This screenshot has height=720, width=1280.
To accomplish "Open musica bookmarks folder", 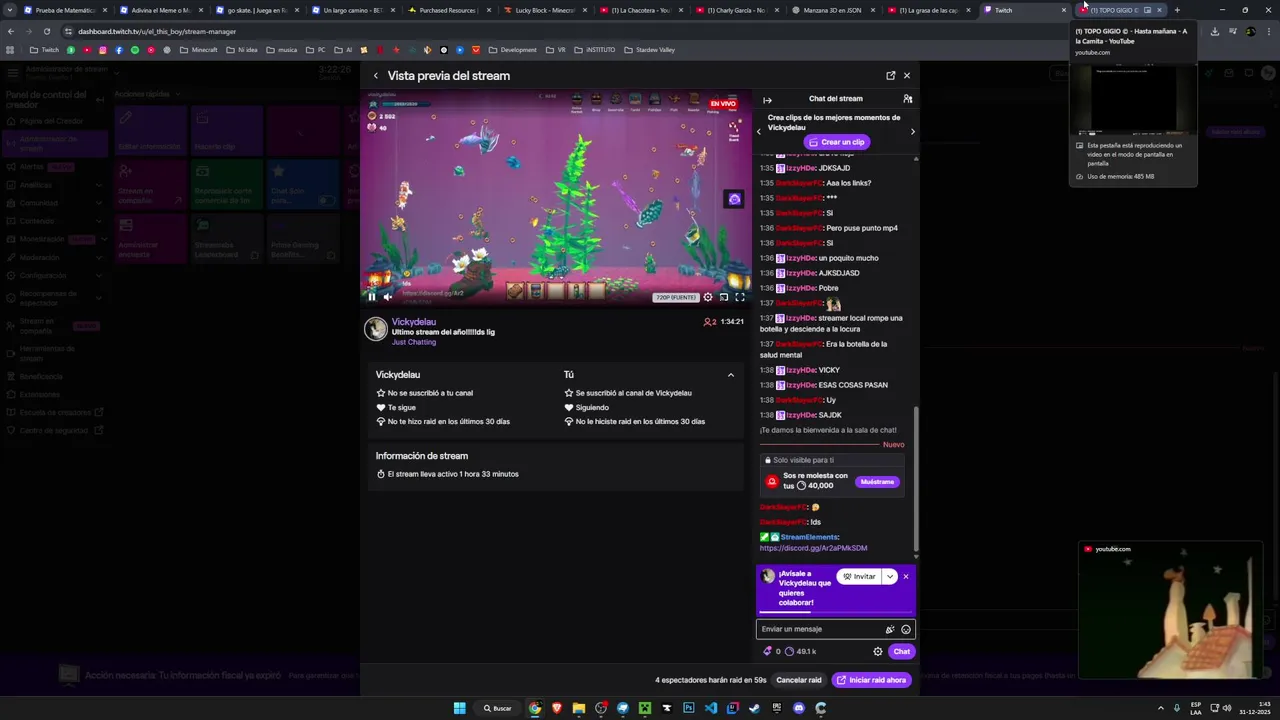I will click(x=282, y=50).
